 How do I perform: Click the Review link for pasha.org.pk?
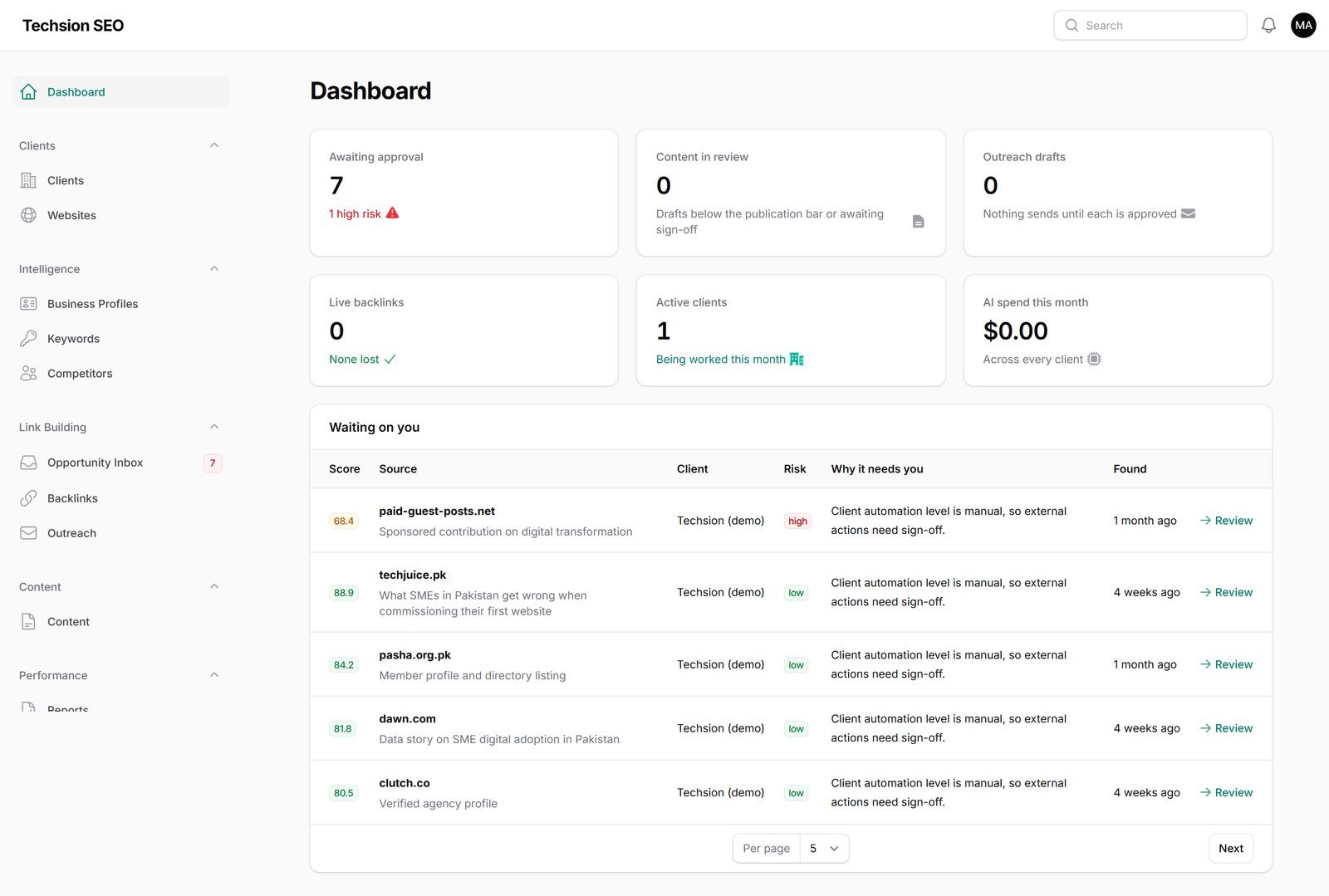[x=1226, y=664]
